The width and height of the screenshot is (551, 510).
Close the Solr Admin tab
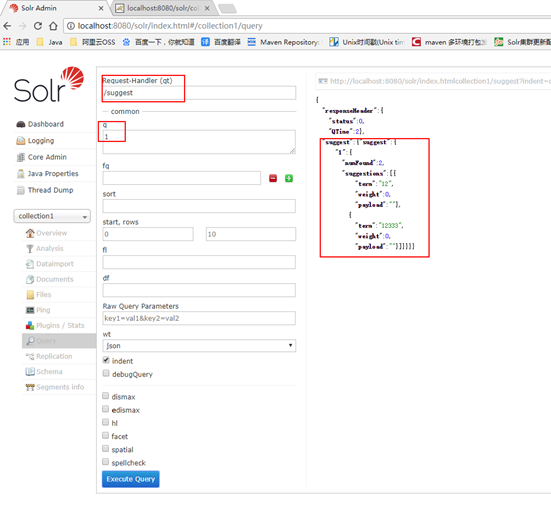[101, 8]
